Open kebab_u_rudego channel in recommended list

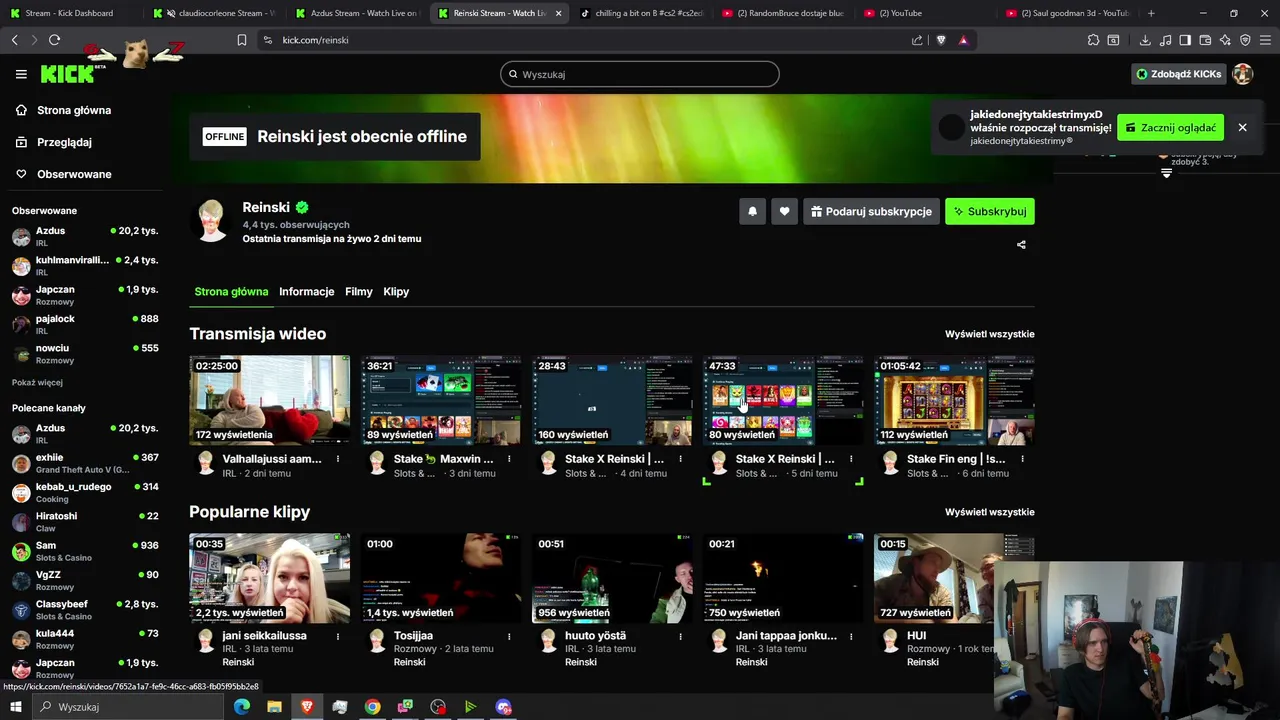[x=84, y=492]
